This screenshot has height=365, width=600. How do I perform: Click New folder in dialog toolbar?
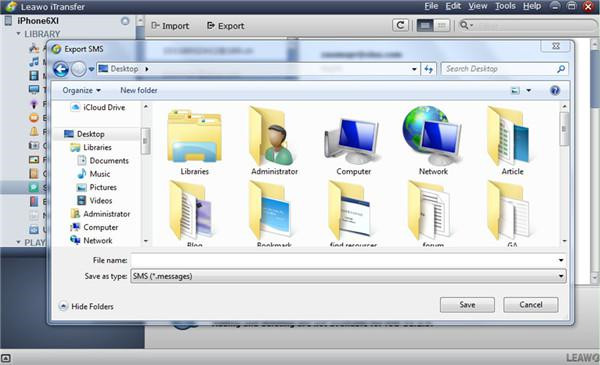tap(139, 91)
